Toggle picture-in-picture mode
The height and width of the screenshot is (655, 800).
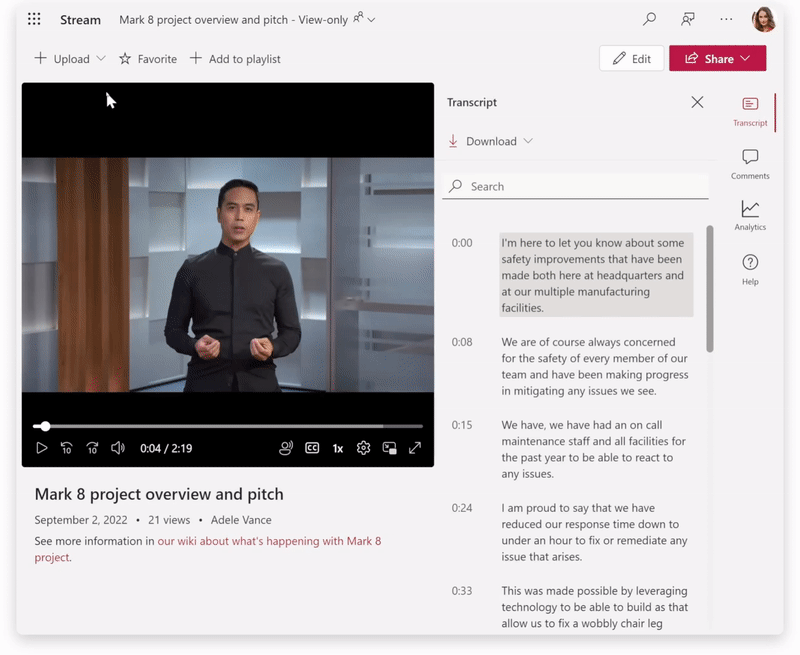[389, 448]
